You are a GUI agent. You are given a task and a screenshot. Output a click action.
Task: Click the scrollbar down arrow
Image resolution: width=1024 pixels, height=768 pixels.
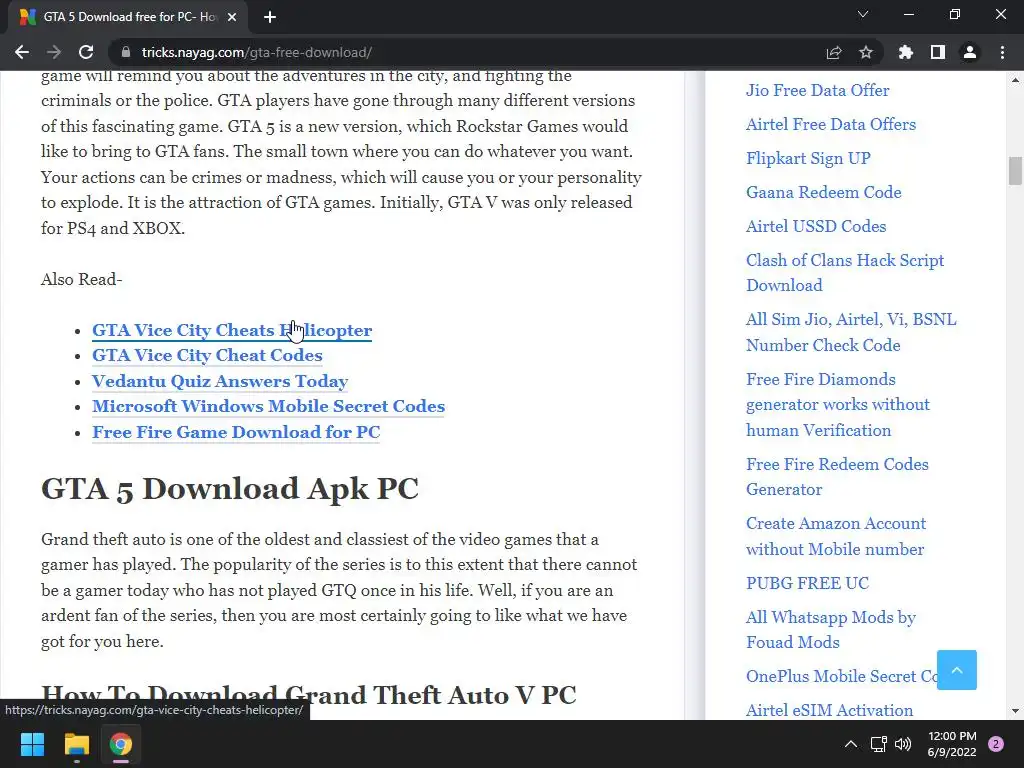coord(1015,711)
